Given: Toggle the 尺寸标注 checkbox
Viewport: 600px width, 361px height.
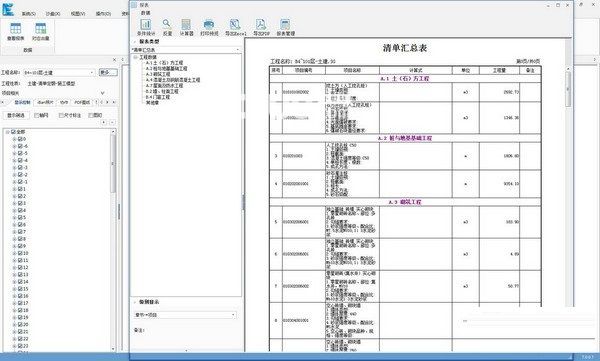Looking at the screenshot, I should 61,115.
